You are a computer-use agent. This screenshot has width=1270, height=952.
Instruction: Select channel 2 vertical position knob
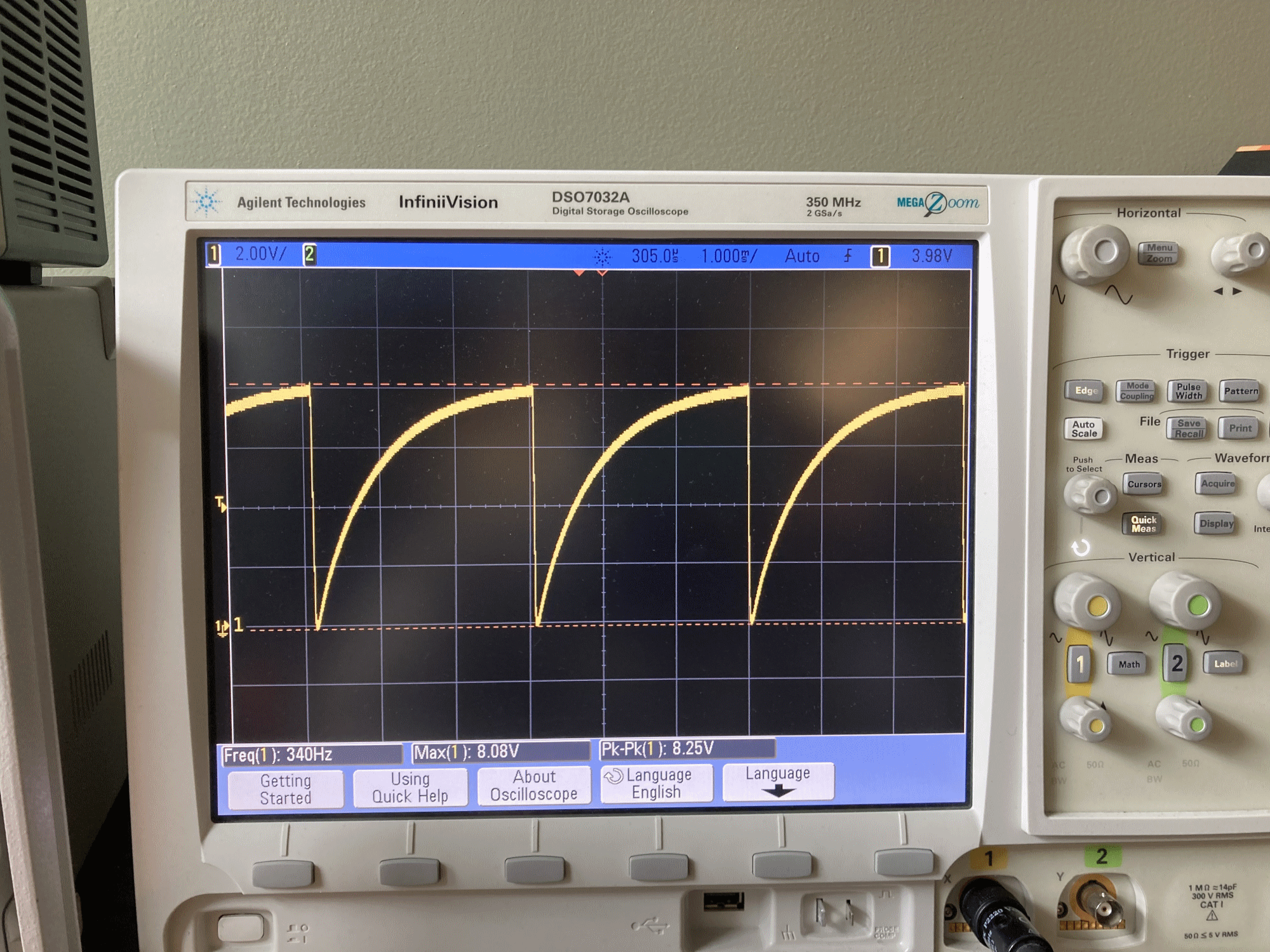(x=1184, y=719)
